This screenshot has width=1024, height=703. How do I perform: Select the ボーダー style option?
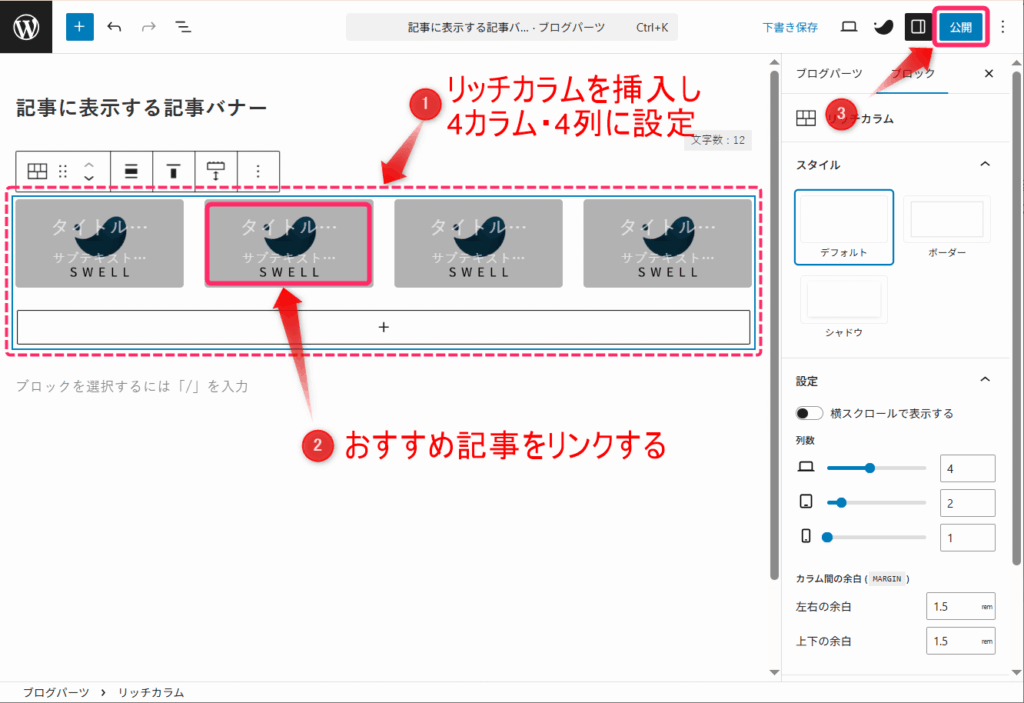tap(946, 226)
